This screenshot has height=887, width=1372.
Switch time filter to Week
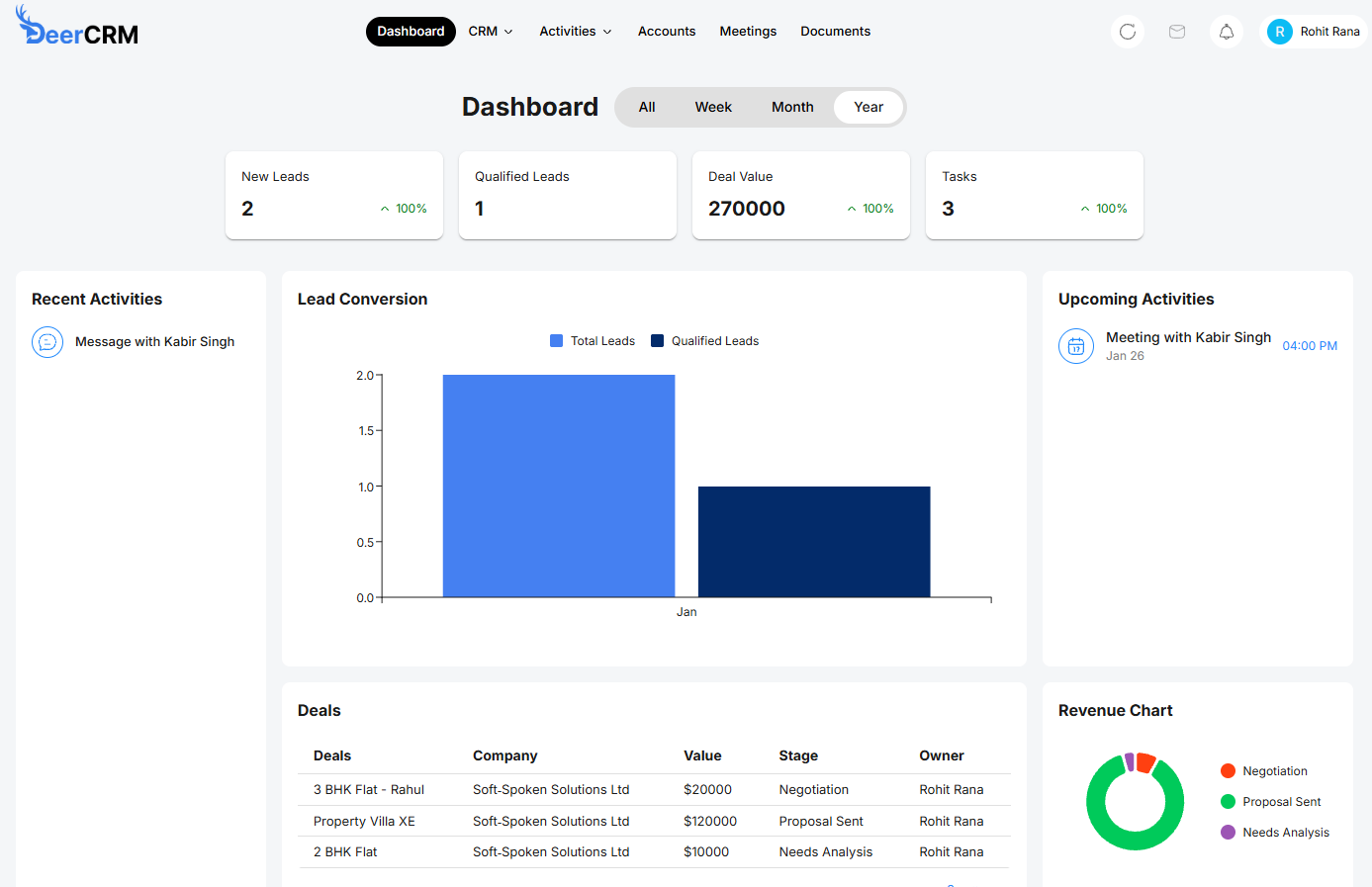(x=713, y=106)
